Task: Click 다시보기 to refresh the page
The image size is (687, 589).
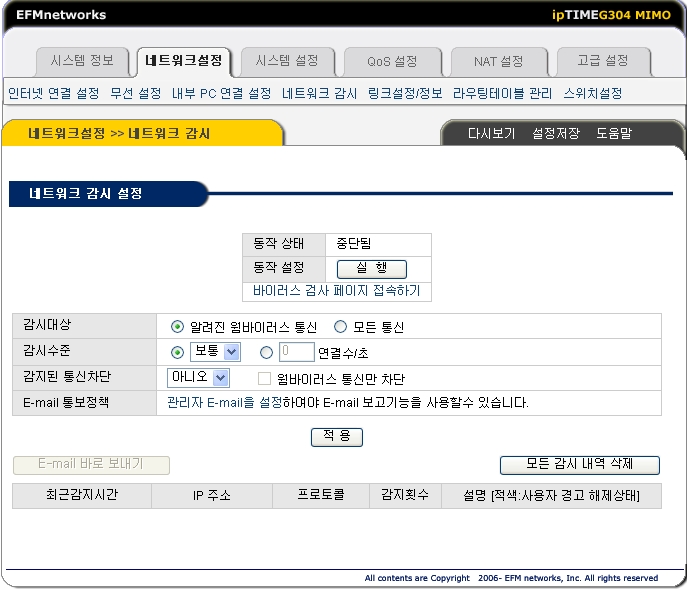Action: pyautogui.click(x=491, y=133)
